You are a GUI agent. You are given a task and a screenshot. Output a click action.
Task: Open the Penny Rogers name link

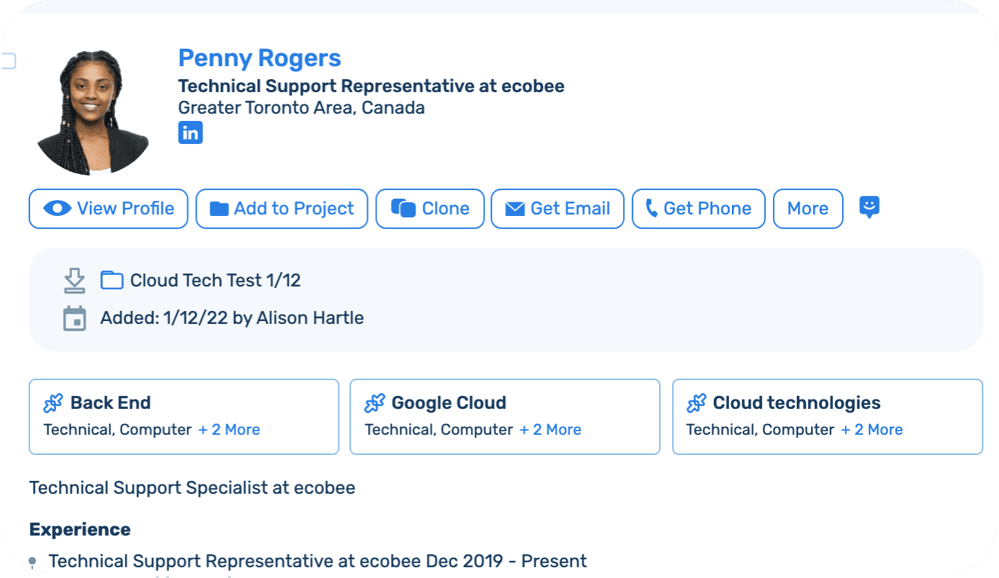point(259,59)
